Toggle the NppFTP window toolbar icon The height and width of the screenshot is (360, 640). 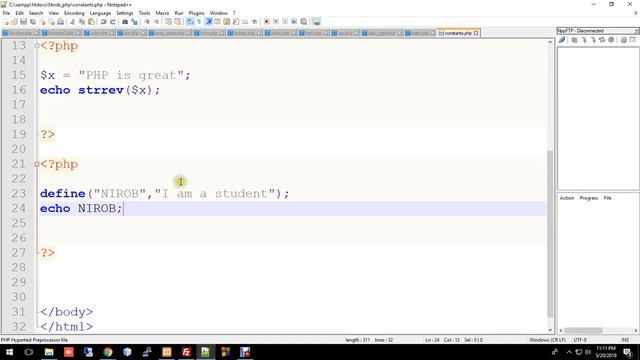[x=316, y=22]
